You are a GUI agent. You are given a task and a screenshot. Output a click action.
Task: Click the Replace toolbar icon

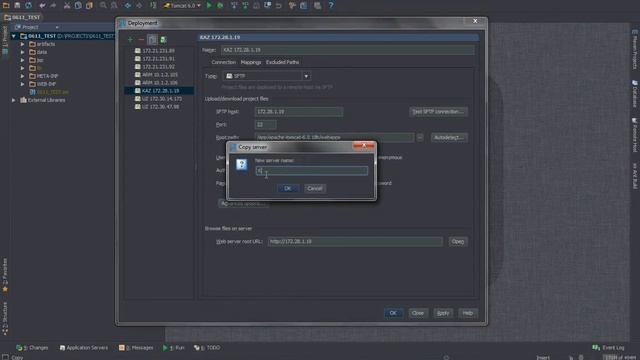coord(114,5)
